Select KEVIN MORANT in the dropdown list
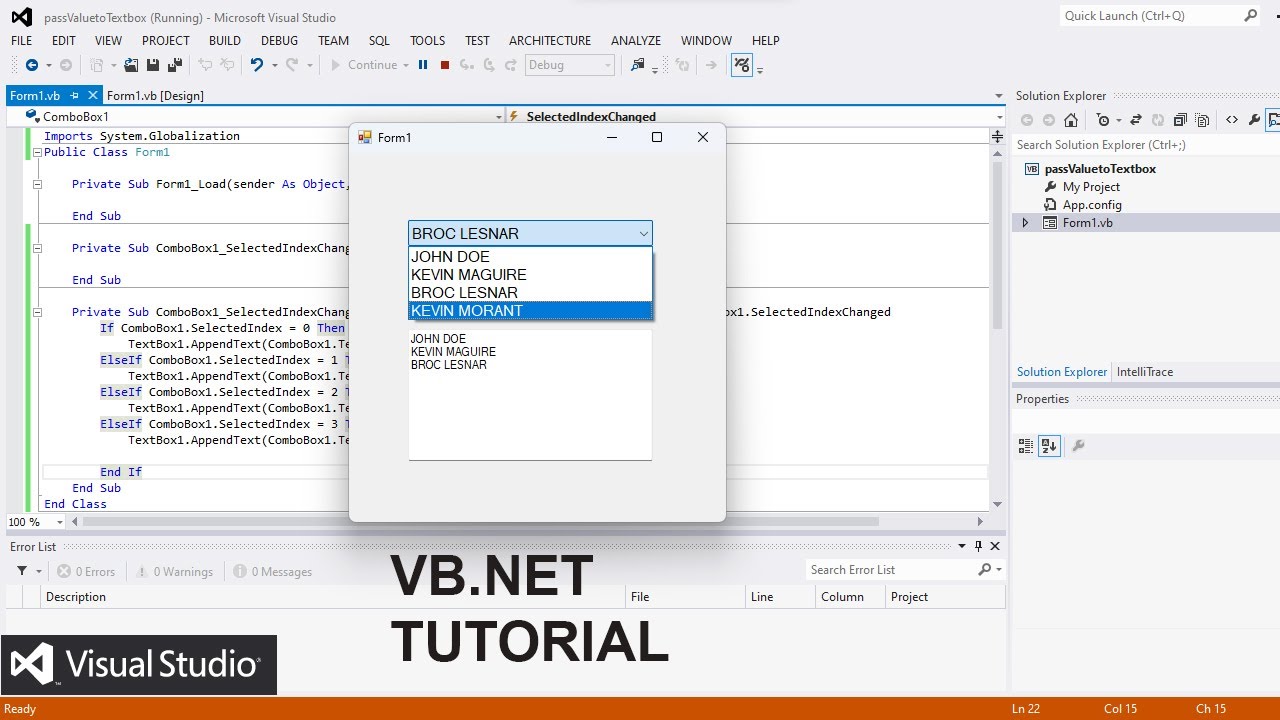Viewport: 1280px width, 720px height. [530, 311]
